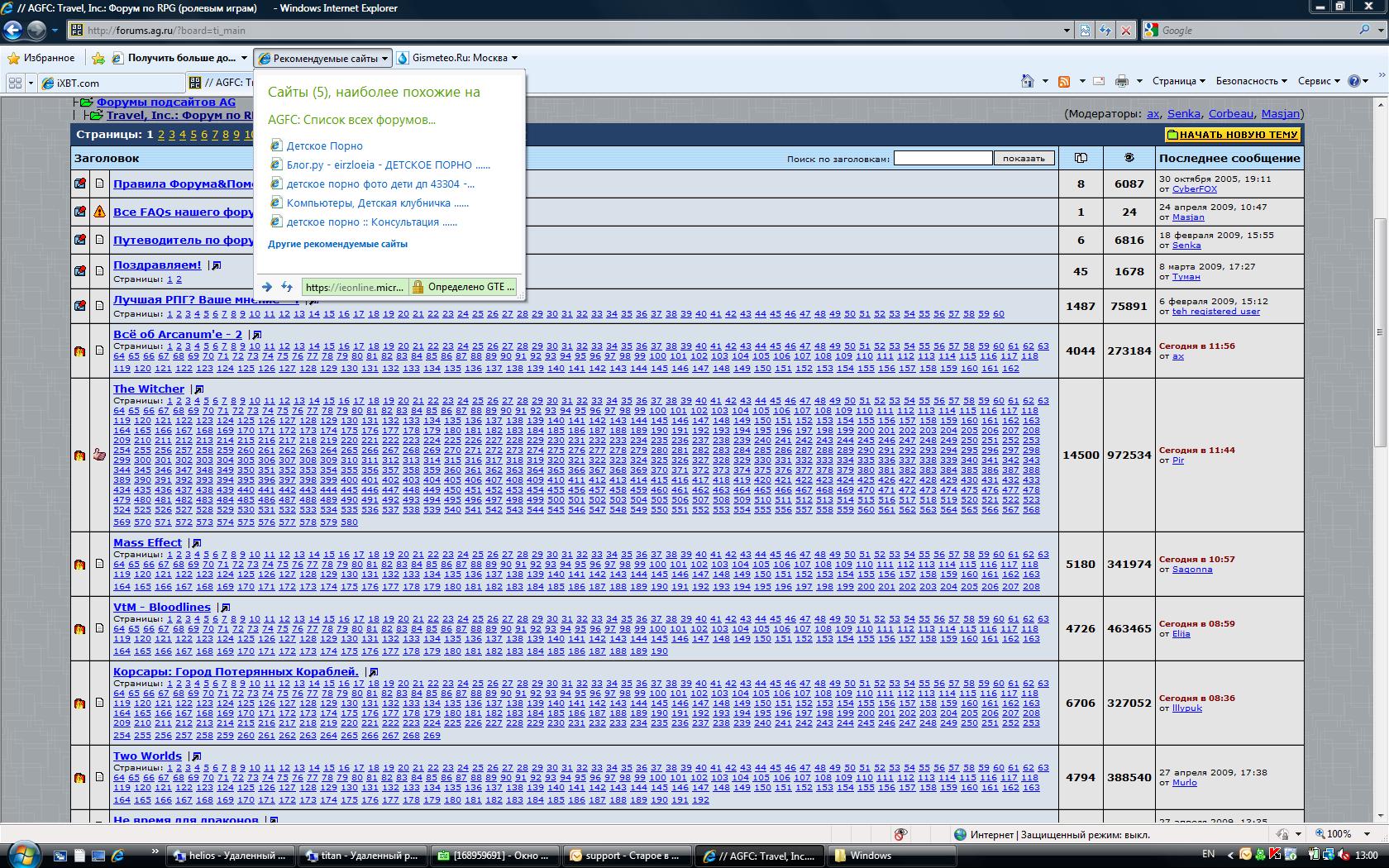Click the Google search magnifier icon

point(1364,31)
